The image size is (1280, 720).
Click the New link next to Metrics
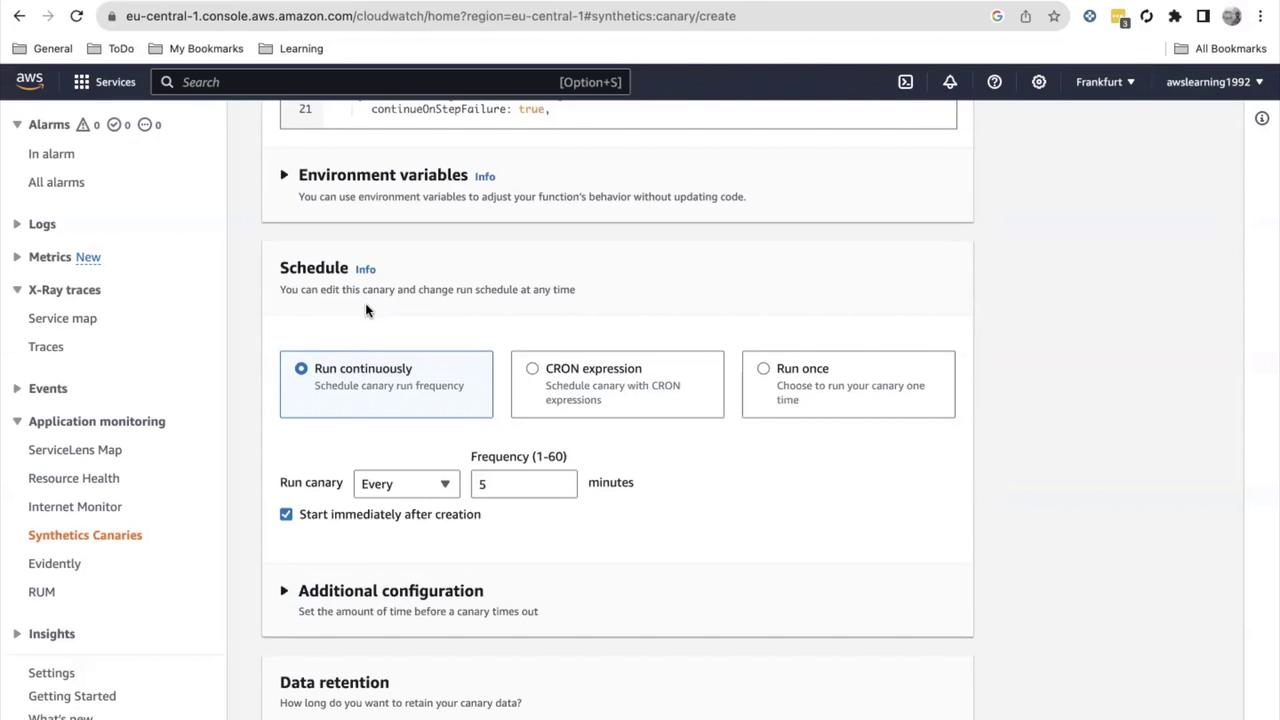click(x=88, y=257)
